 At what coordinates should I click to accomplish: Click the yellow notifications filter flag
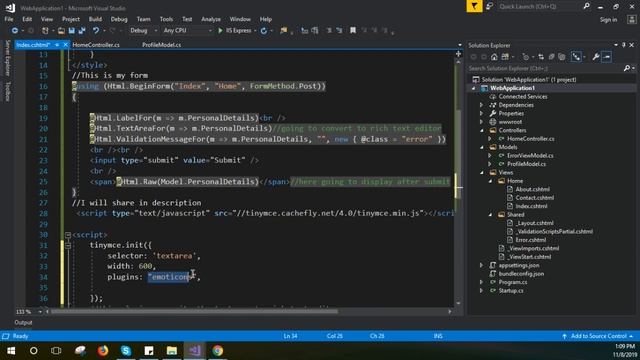click(x=474, y=6)
